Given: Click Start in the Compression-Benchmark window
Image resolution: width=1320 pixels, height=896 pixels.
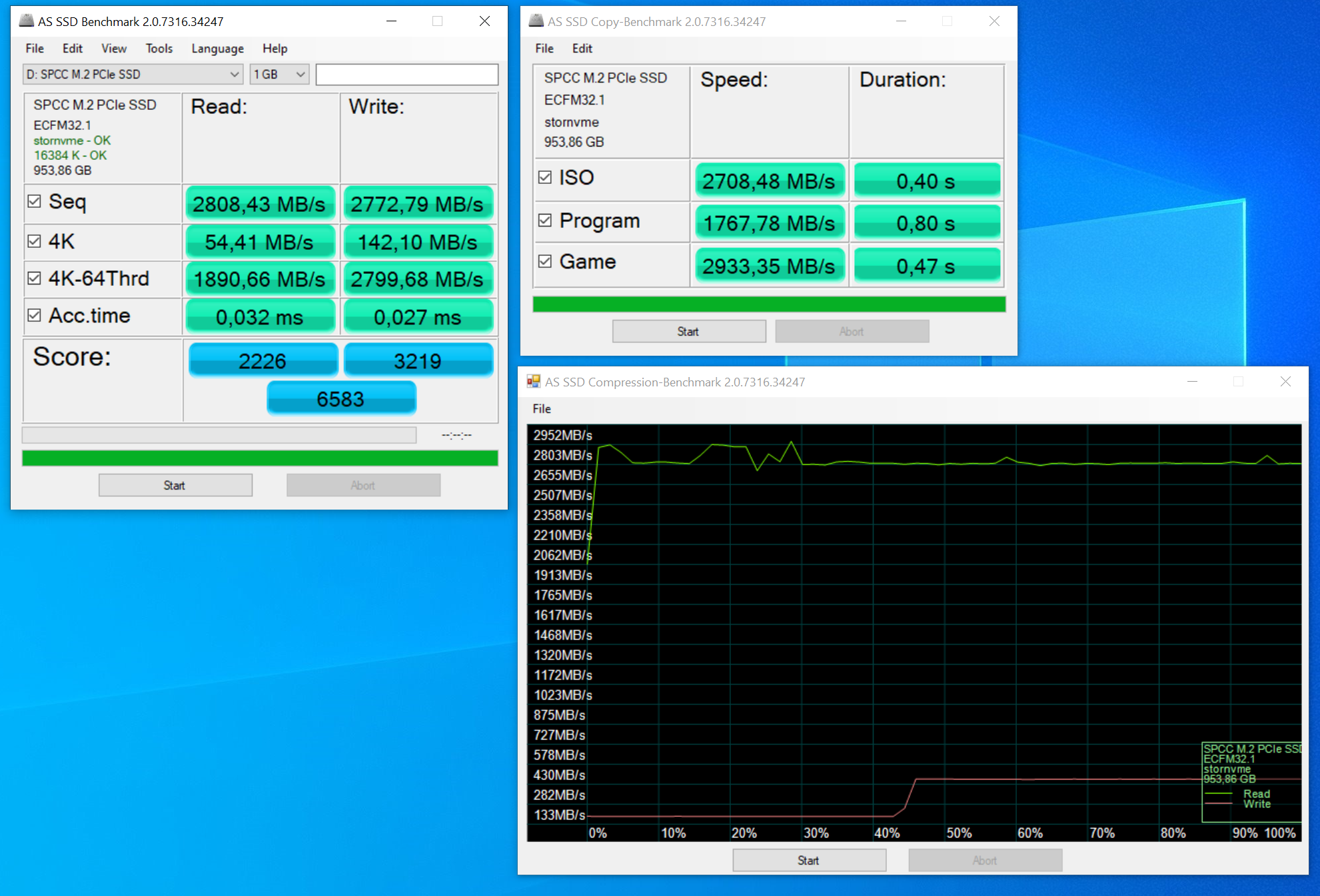Looking at the screenshot, I should coord(808,860).
